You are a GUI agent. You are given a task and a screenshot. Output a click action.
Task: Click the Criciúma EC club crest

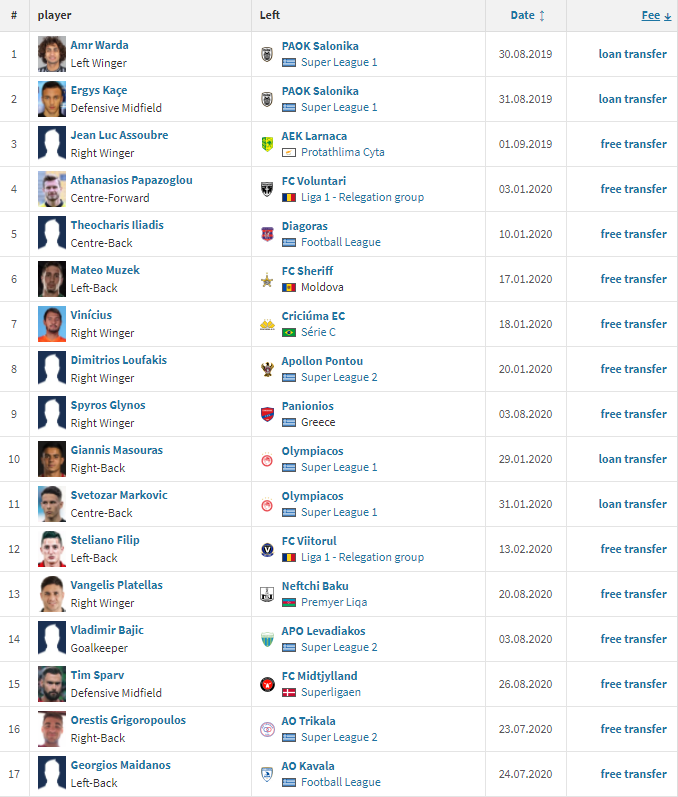point(267,324)
